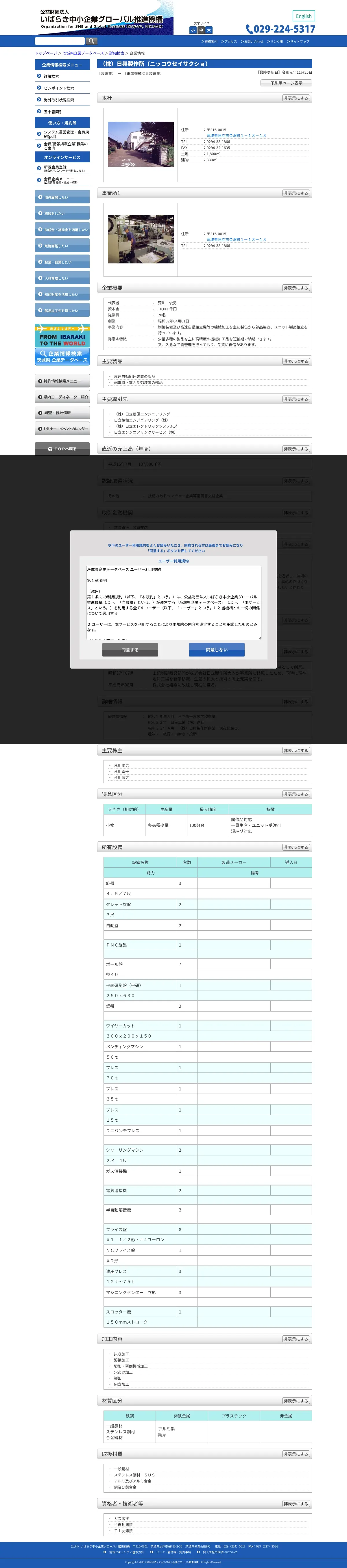The image size is (347, 1568).
Task: Open 情報セキュリティ基本方針 footer link
Action: [x=126, y=1552]
